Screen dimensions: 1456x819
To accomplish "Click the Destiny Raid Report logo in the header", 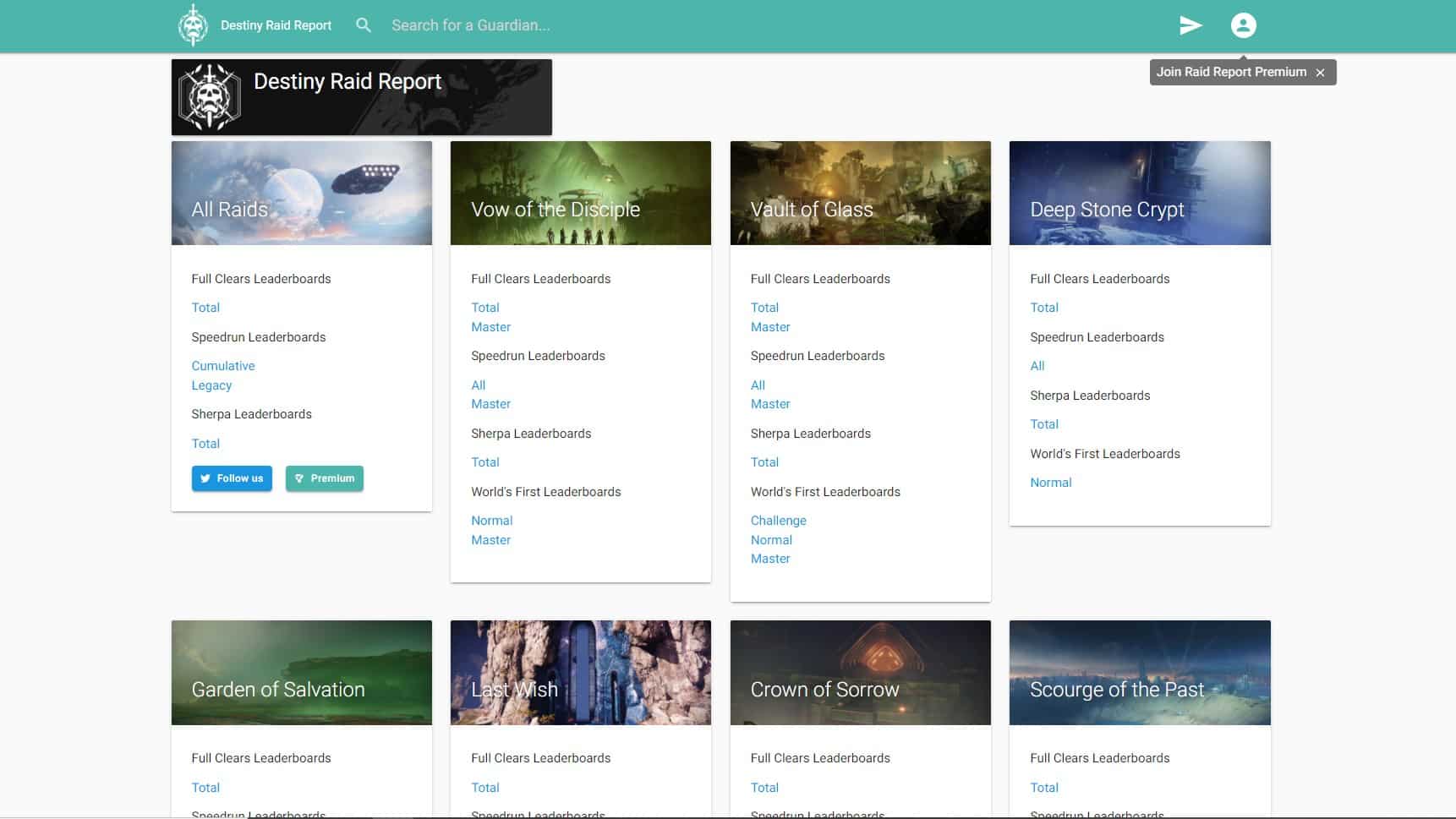I will (193, 25).
